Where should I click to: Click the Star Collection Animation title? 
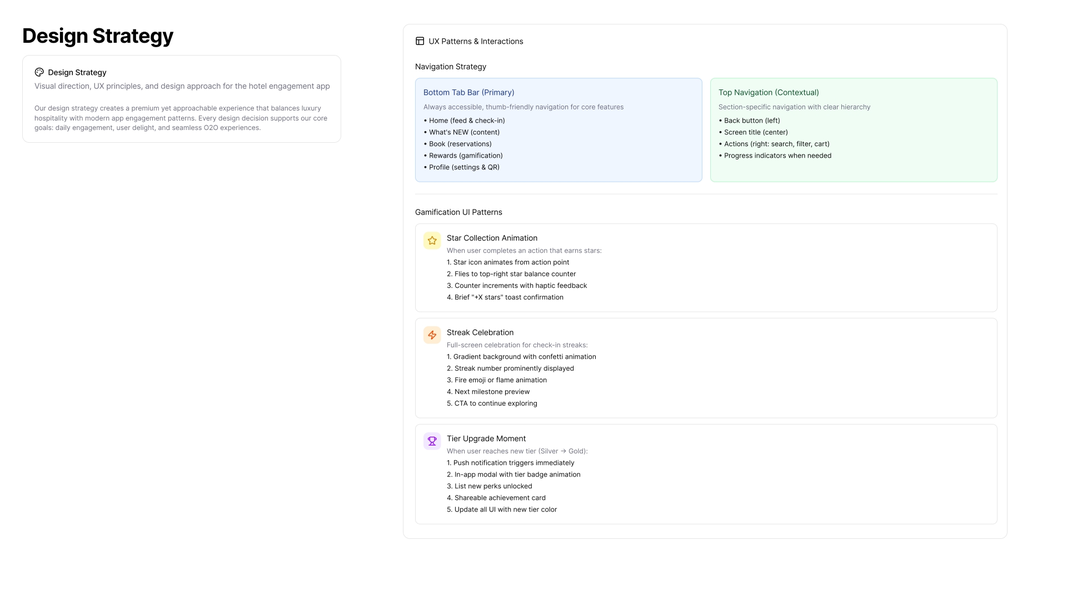click(x=492, y=238)
